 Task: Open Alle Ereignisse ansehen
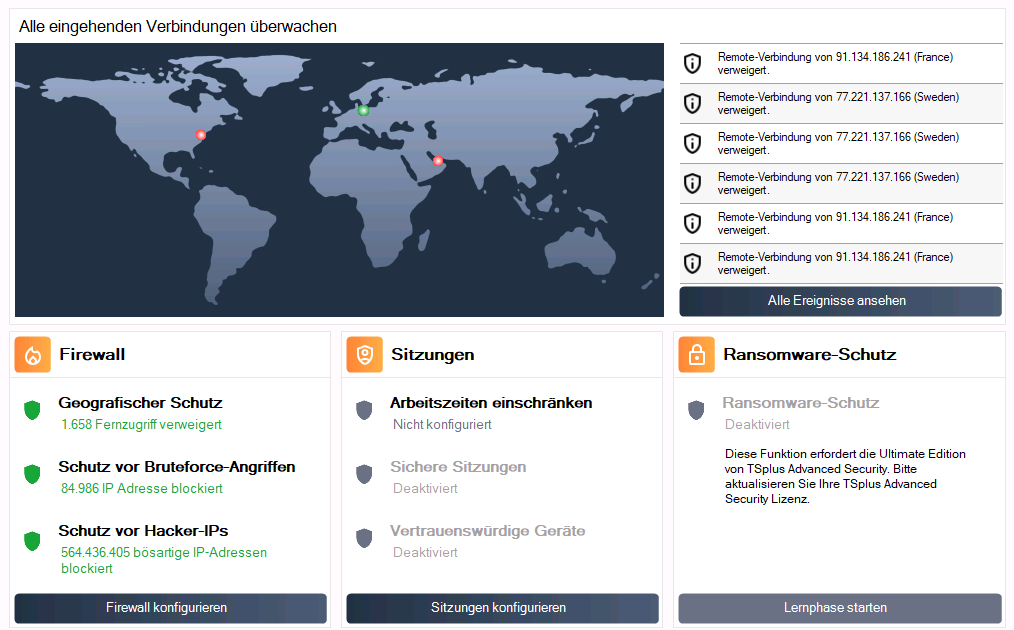tap(840, 301)
